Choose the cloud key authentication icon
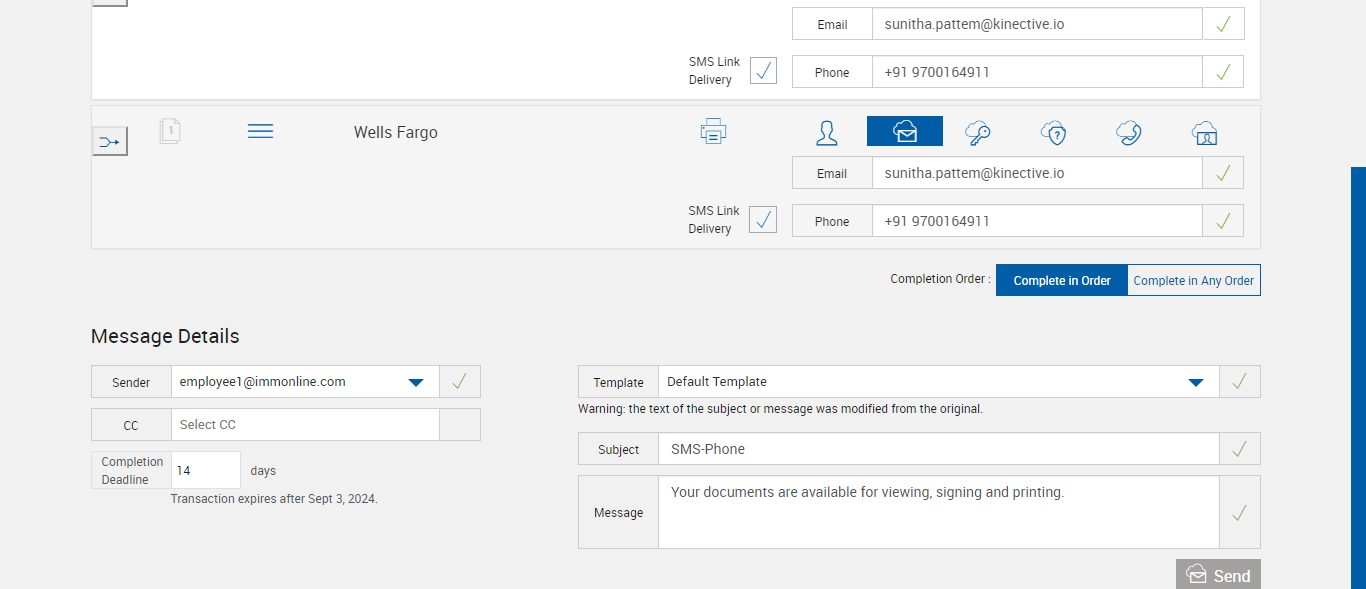 977,132
